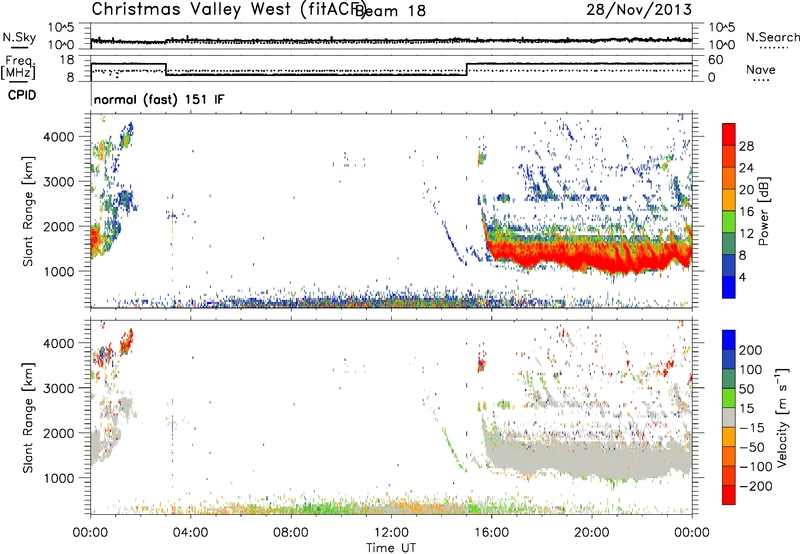Click the '18' tick on the frequency axis

tap(67, 60)
